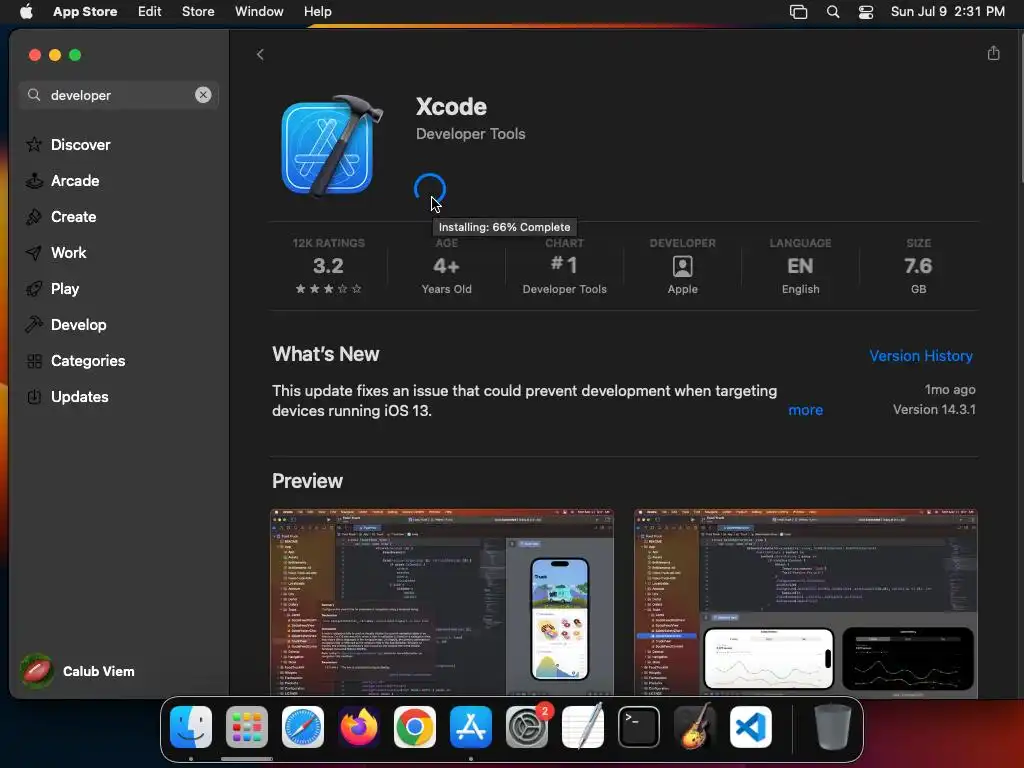
Task: Click the #1 Developer Tools chart rank
Action: point(564,267)
